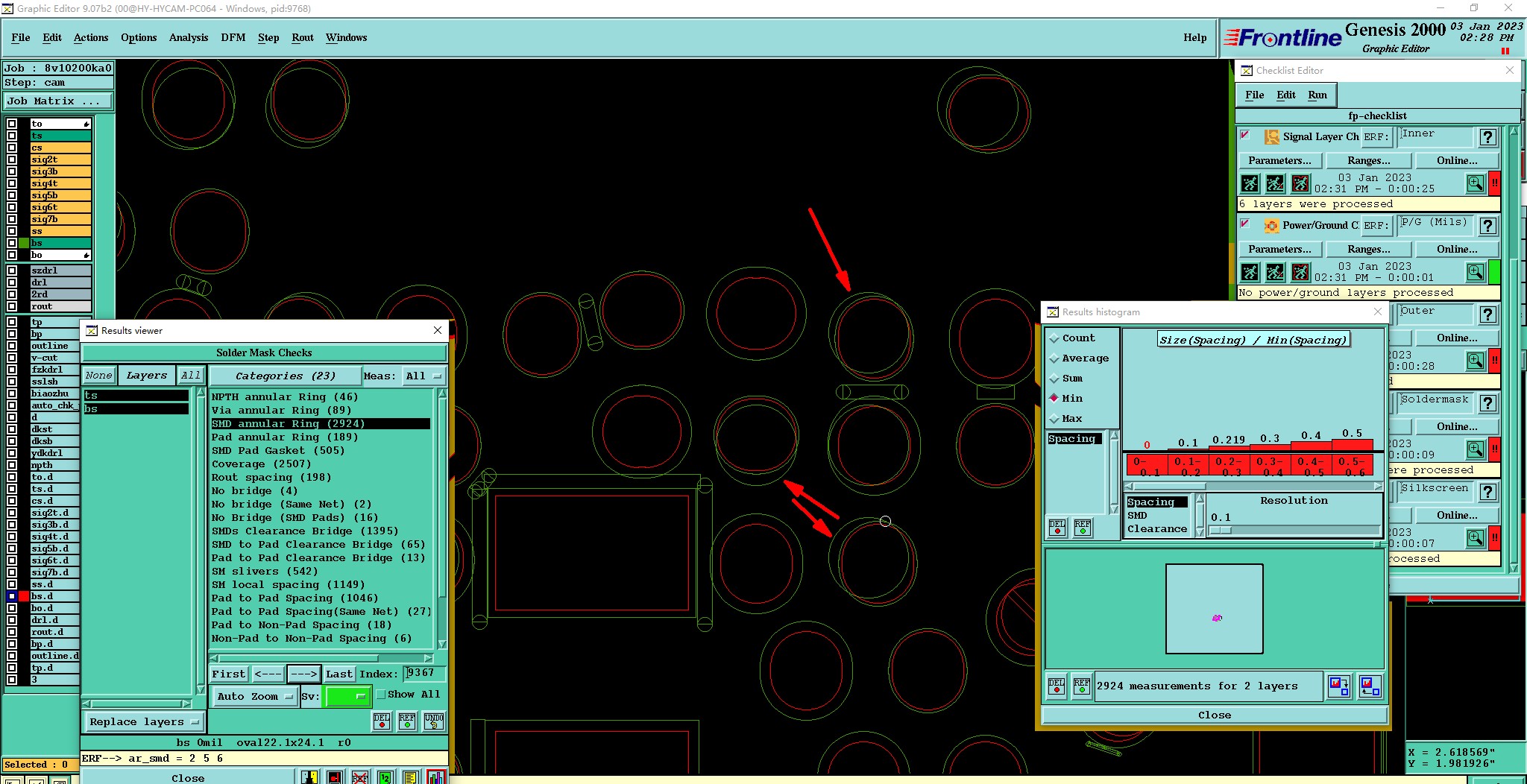Run Power/Ground check with first runner icon

coord(1250,272)
